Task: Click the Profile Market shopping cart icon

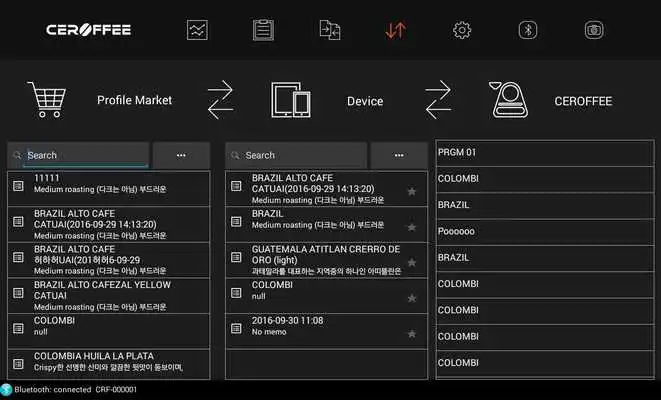Action: tap(47, 99)
